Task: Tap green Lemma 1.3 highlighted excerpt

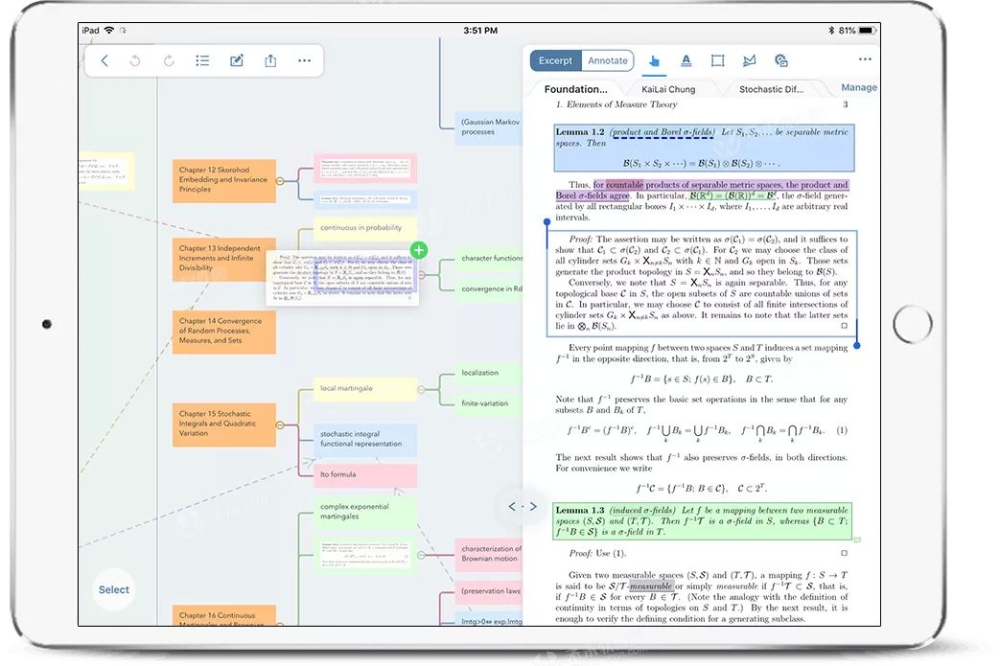Action: pos(703,521)
